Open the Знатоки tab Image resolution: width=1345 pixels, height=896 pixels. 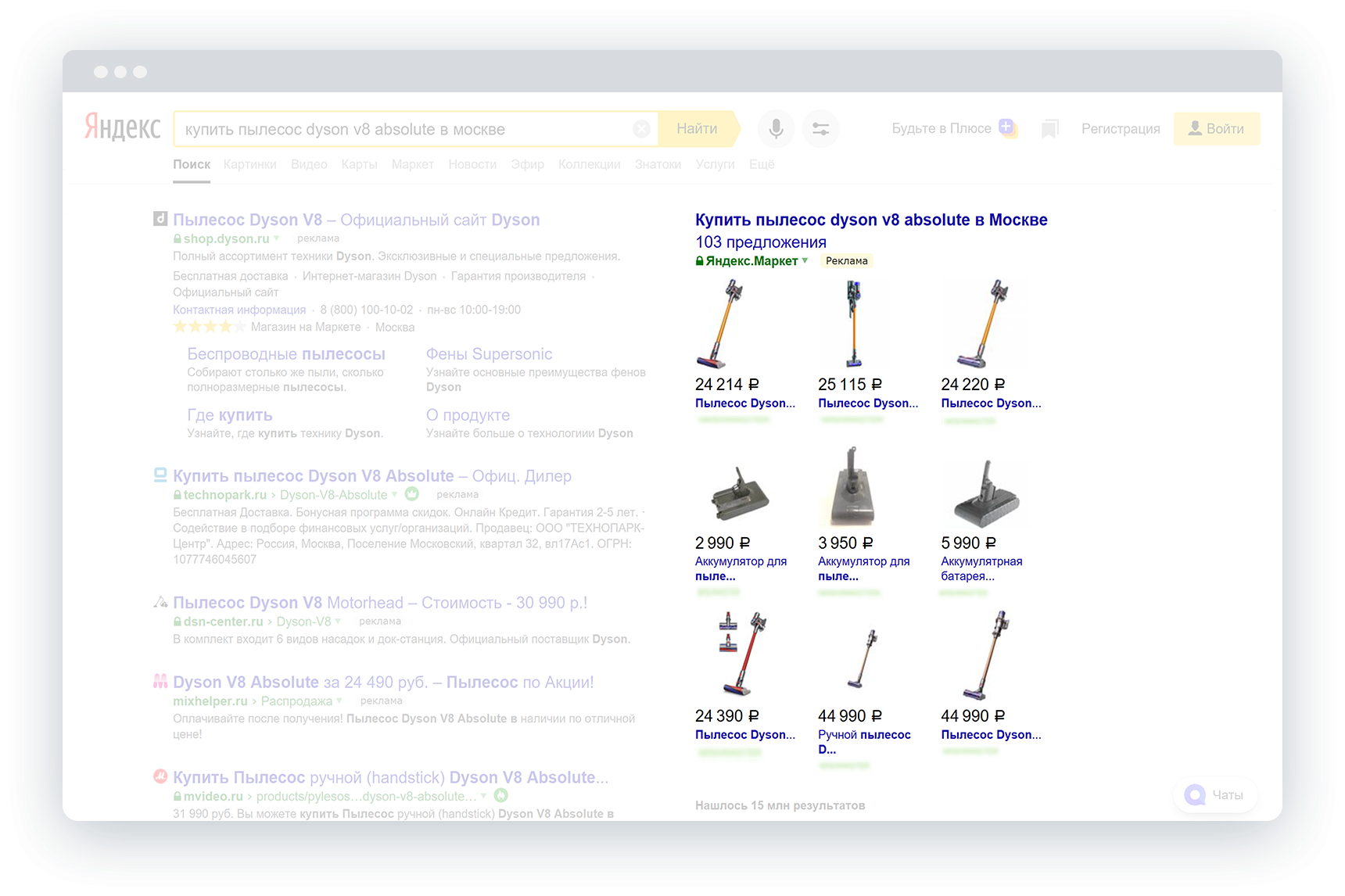658,164
